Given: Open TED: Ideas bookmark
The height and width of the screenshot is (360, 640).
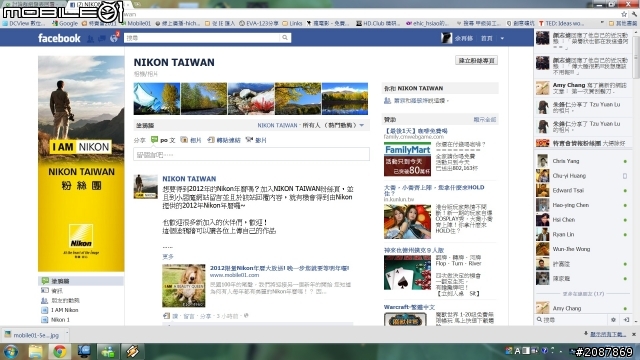Looking at the screenshot, I should (561, 23).
